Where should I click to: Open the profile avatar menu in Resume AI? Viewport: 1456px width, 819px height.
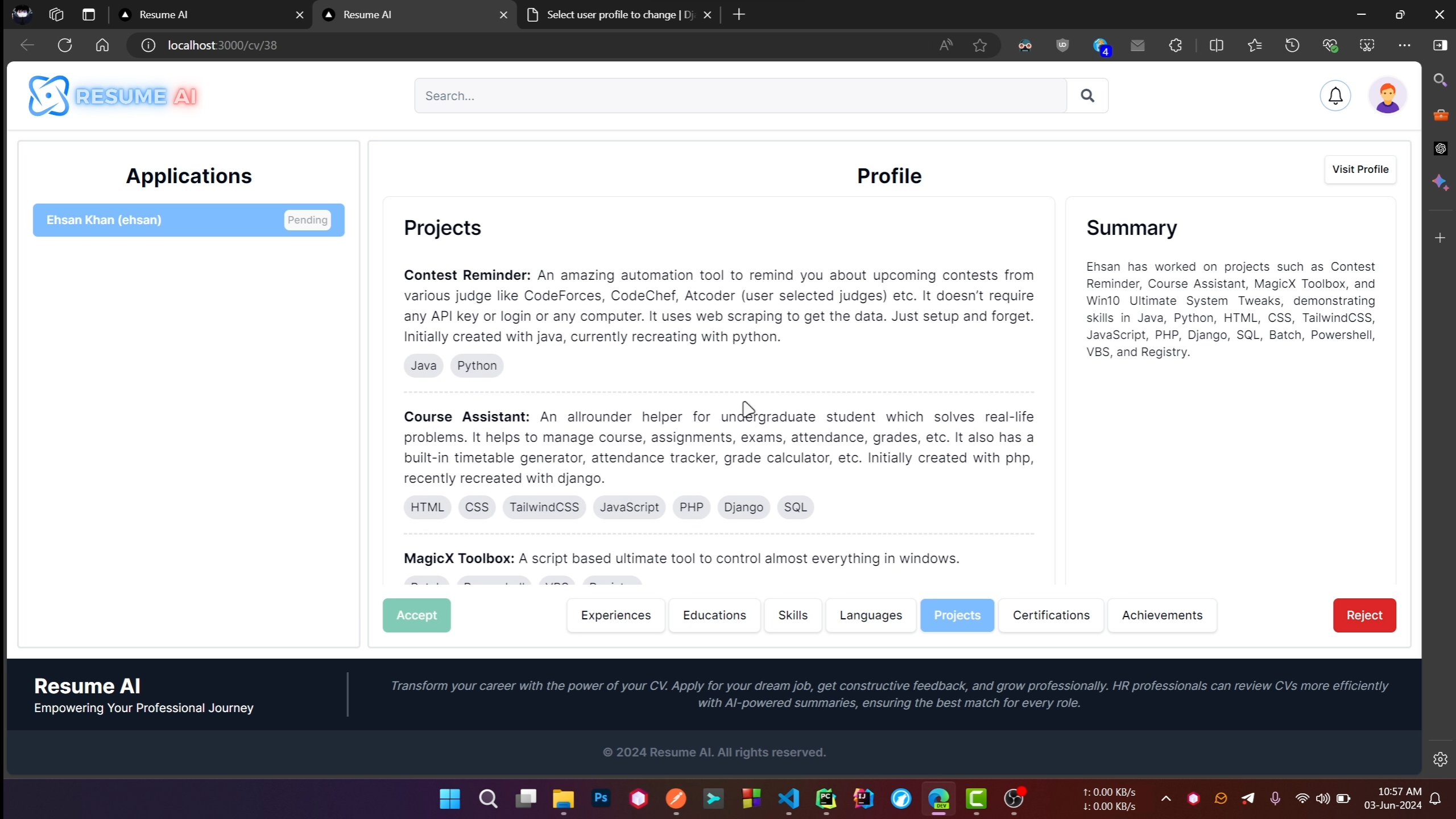(1387, 96)
